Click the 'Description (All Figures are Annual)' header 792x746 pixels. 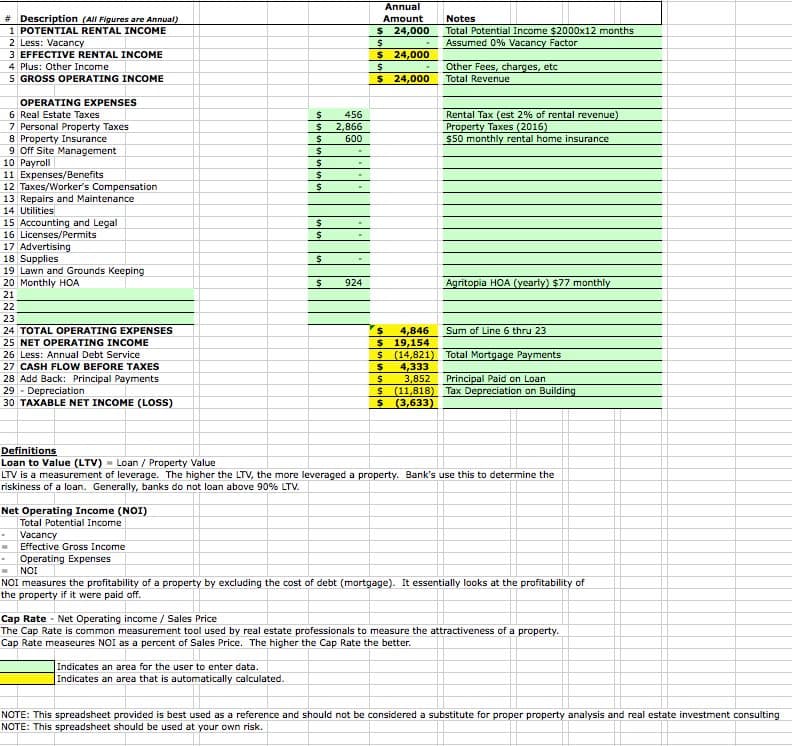coord(98,19)
